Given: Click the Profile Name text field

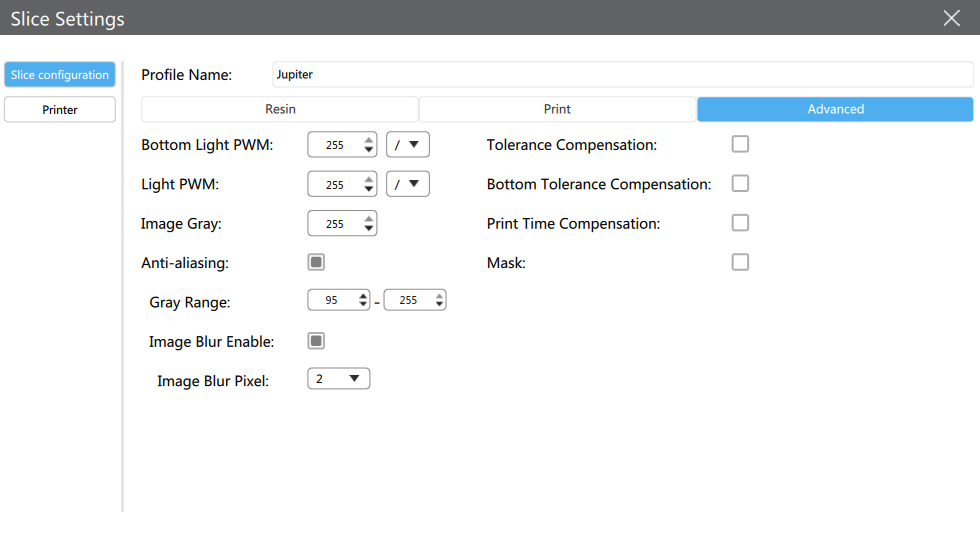Looking at the screenshot, I should pos(622,74).
